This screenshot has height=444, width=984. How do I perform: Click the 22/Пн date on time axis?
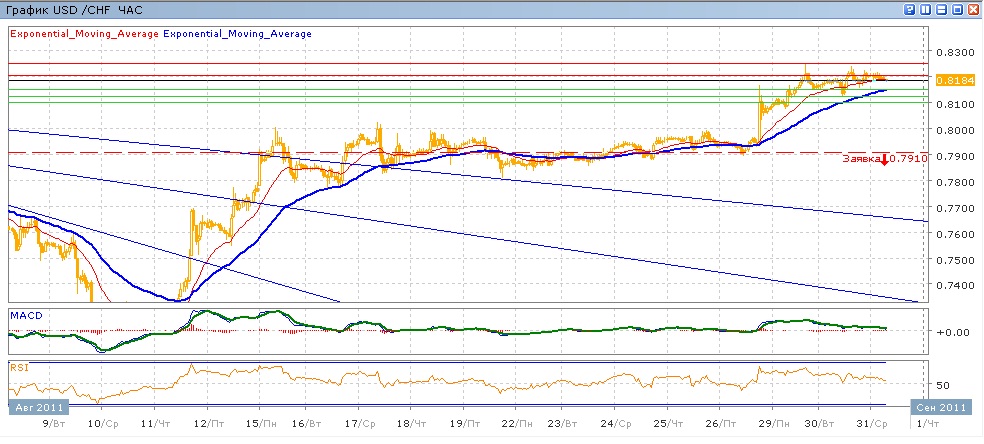(513, 425)
